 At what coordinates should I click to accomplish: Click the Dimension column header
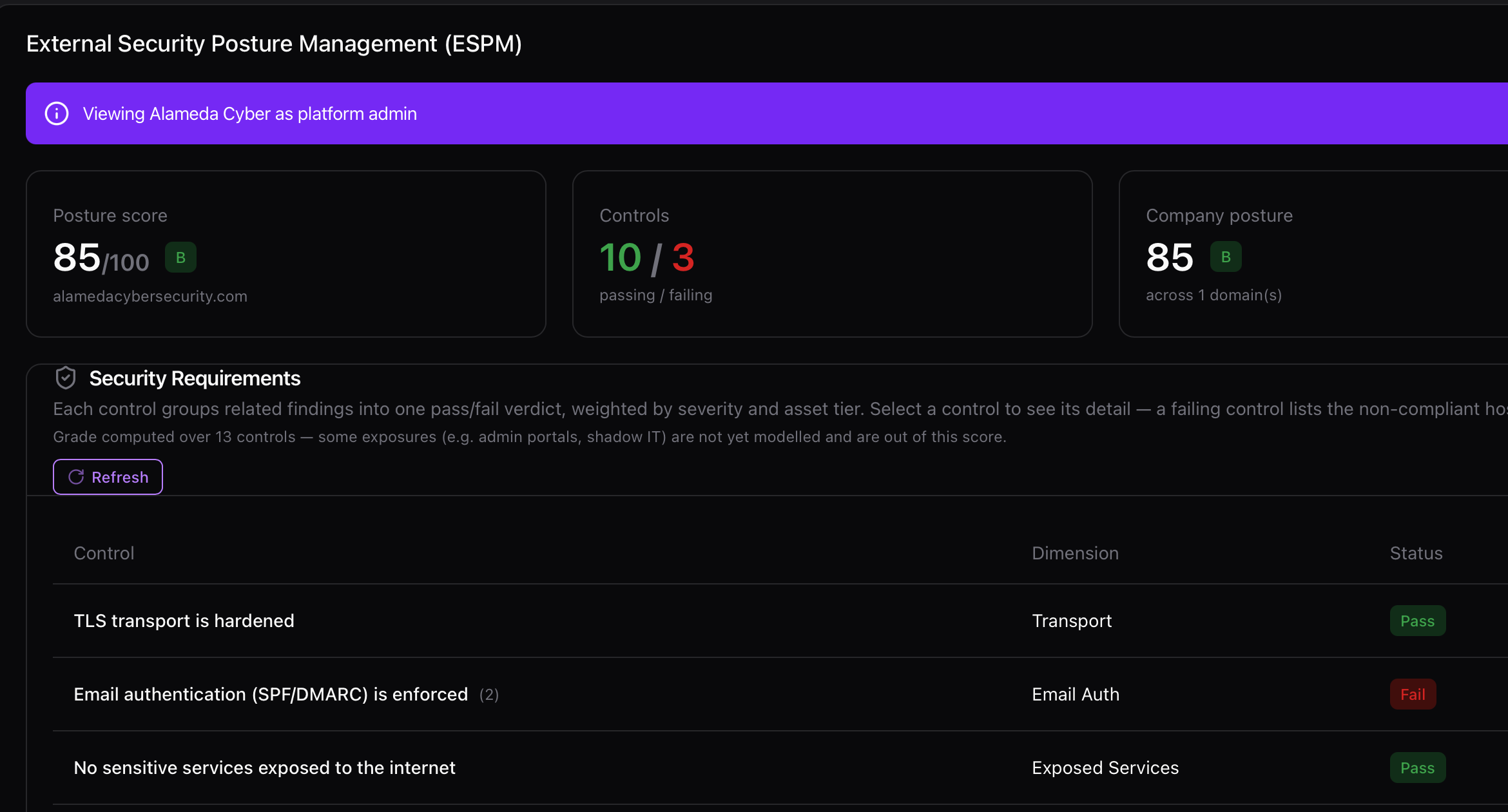click(1075, 553)
